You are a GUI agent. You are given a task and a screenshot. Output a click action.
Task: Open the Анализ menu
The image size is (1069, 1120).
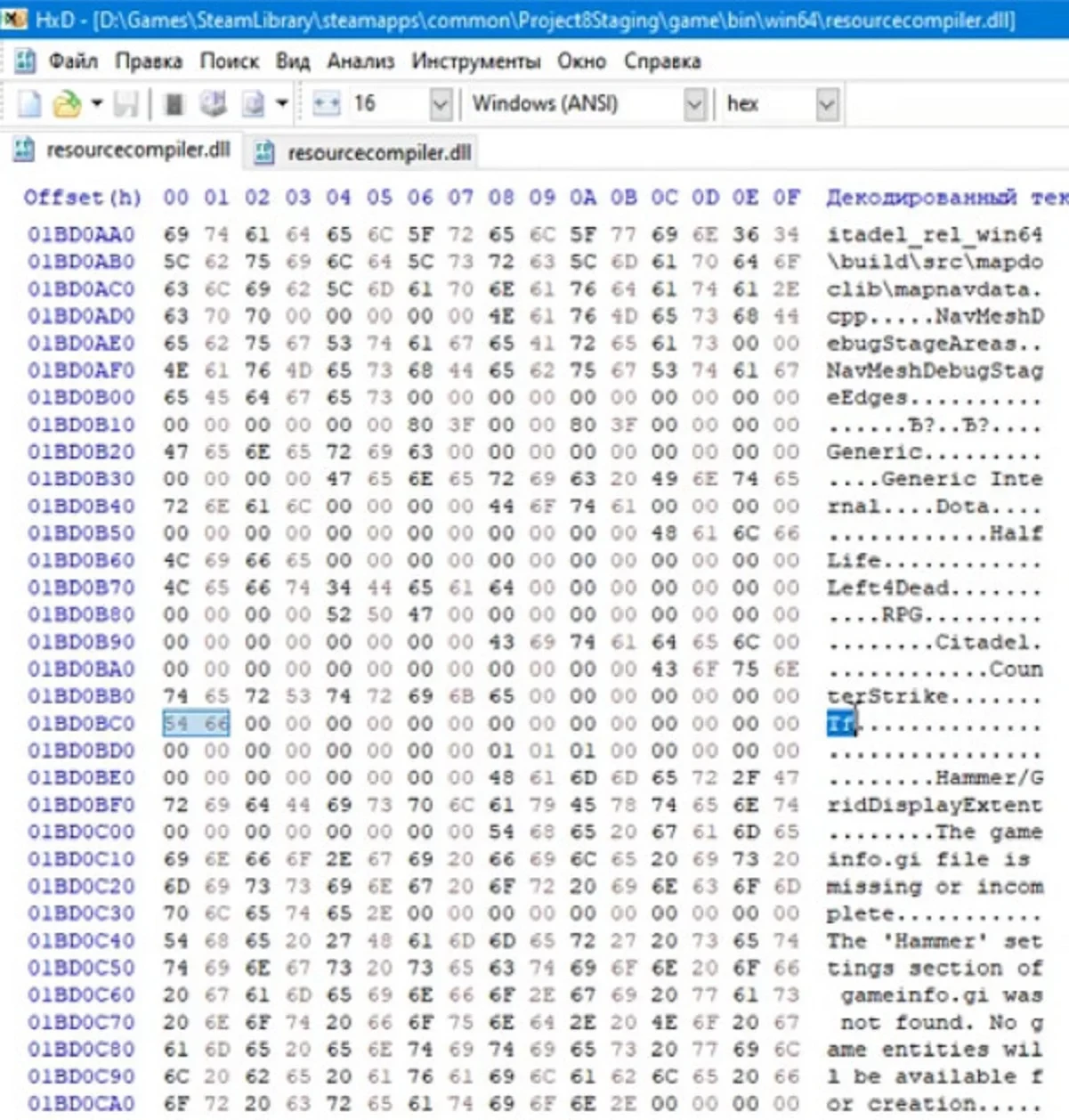(360, 61)
